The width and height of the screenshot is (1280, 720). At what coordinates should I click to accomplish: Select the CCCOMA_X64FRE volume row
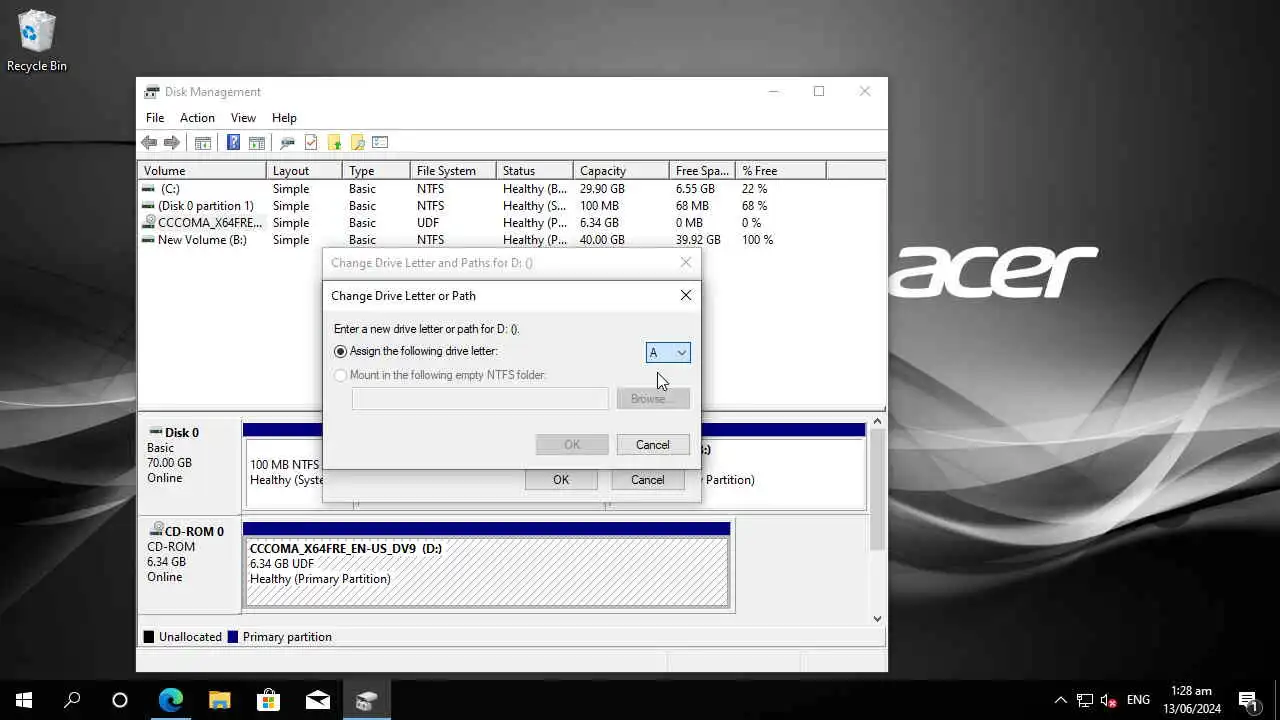[511, 223]
